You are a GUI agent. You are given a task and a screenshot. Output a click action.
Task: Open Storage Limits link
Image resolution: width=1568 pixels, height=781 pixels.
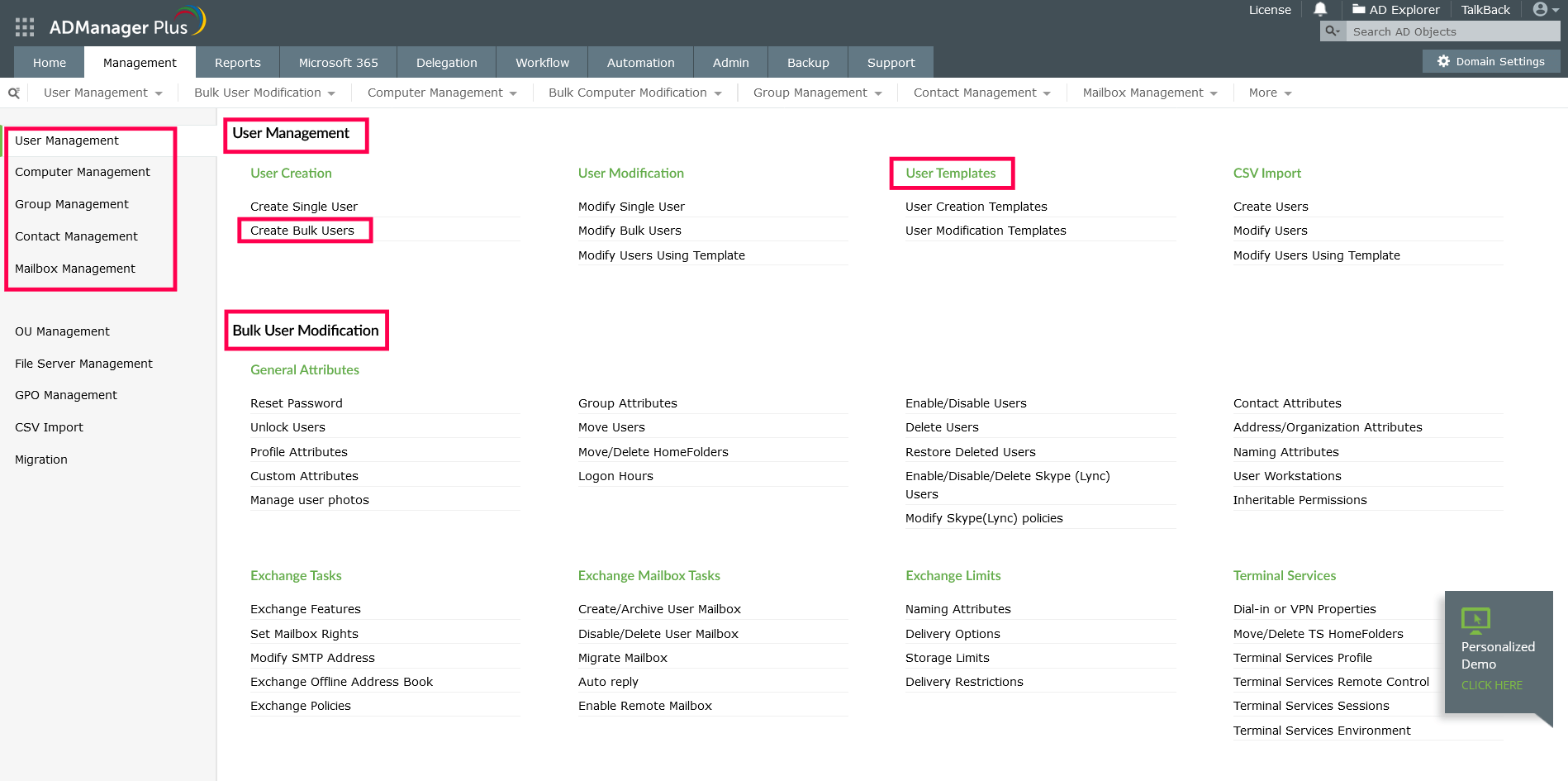pos(947,658)
